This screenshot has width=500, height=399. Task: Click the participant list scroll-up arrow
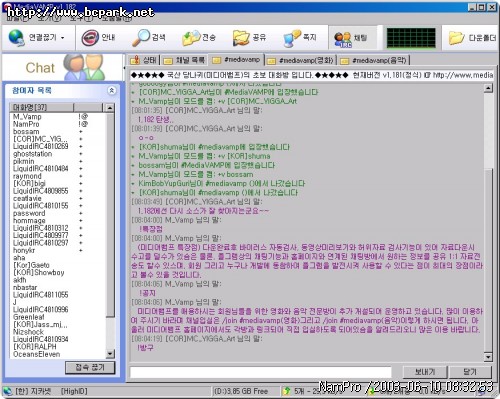click(x=110, y=108)
